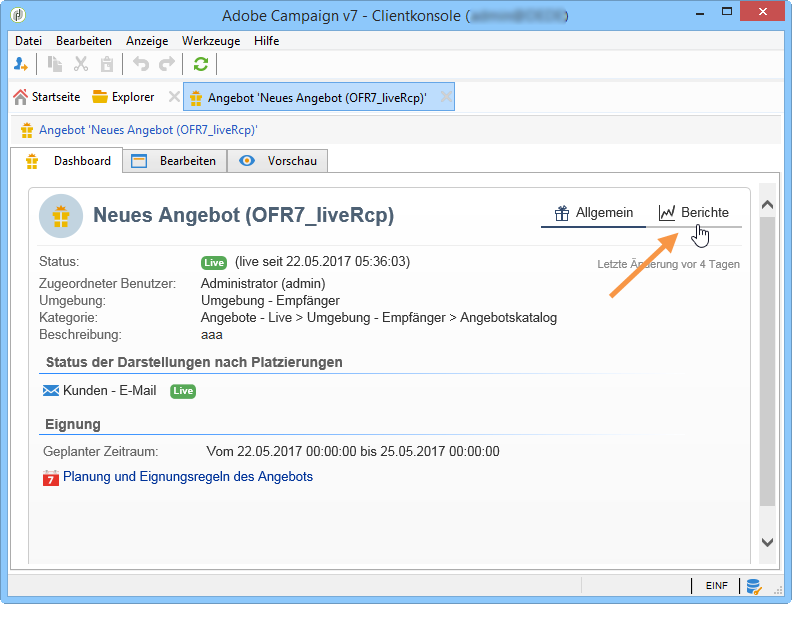The height and width of the screenshot is (625, 809).
Task: Click the database icon in status bar
Action: (754, 587)
